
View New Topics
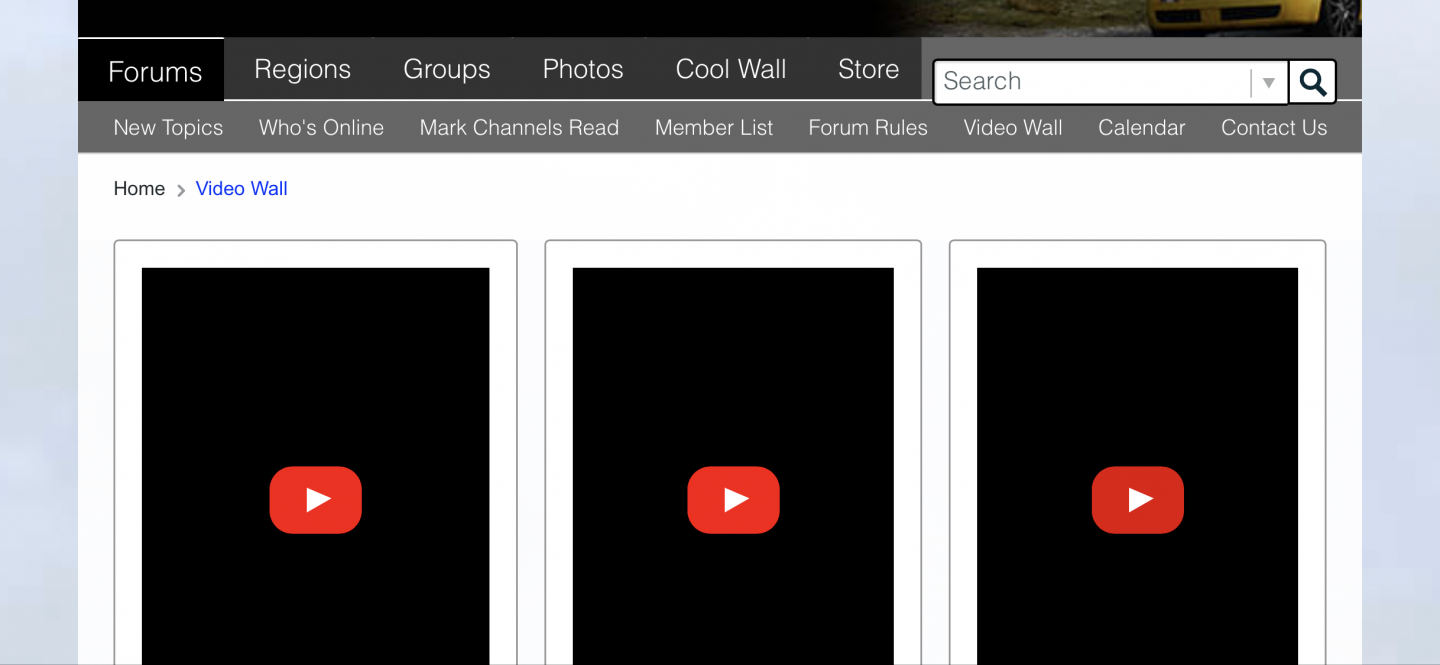point(168,128)
